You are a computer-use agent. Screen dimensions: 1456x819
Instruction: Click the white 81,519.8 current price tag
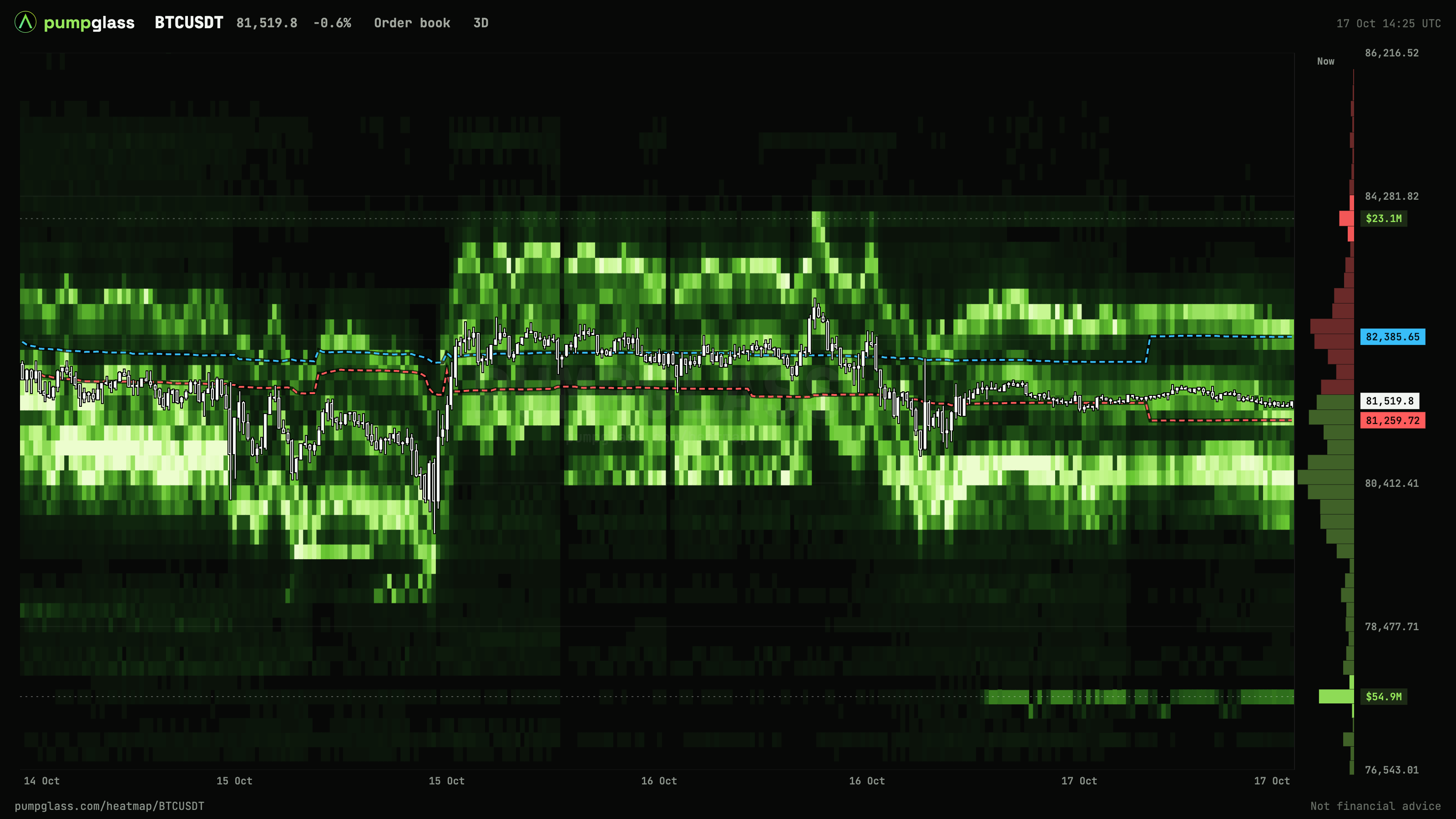click(1389, 401)
